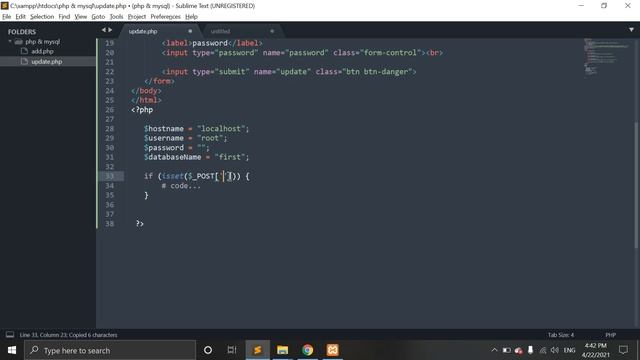Click the Windows search box
The height and width of the screenshot is (360, 640).
(110, 350)
